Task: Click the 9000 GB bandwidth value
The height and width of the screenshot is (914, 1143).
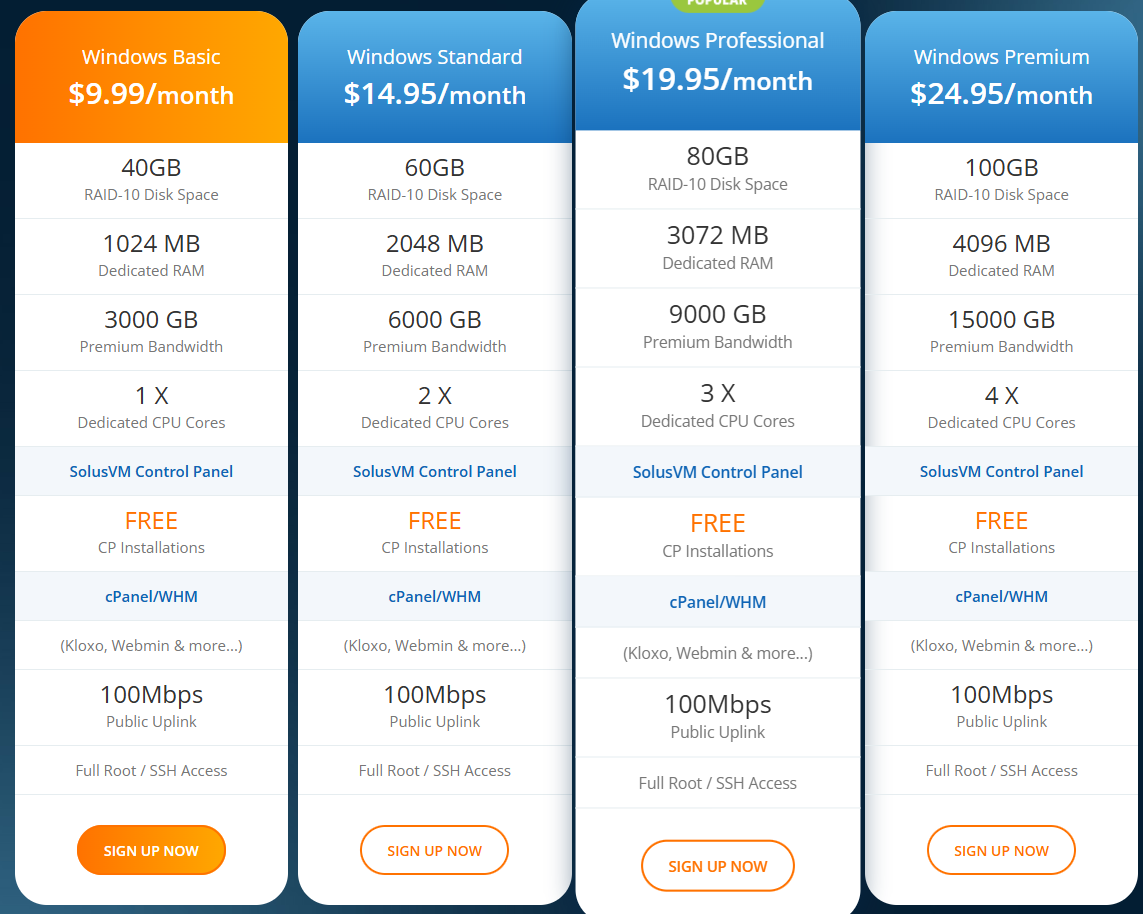Action: coord(718,314)
